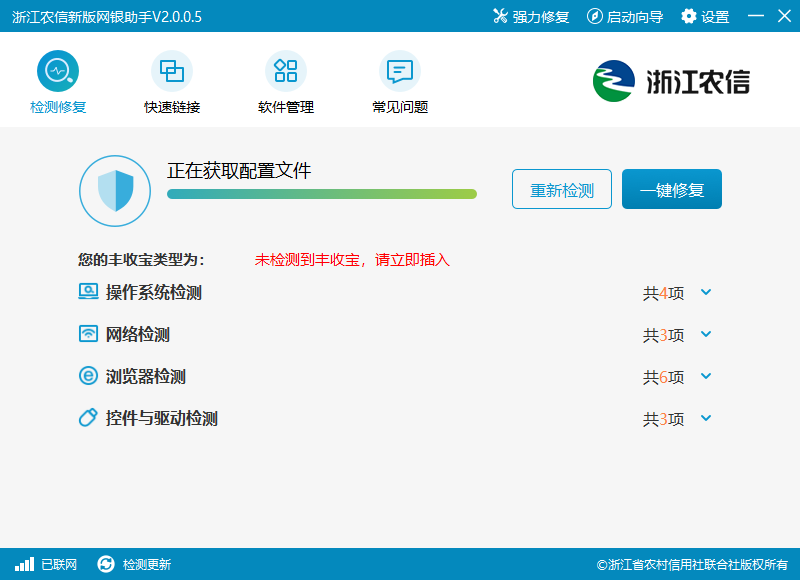Select the 网络检测 row title
Screen dimensions: 800x580
coord(138,335)
